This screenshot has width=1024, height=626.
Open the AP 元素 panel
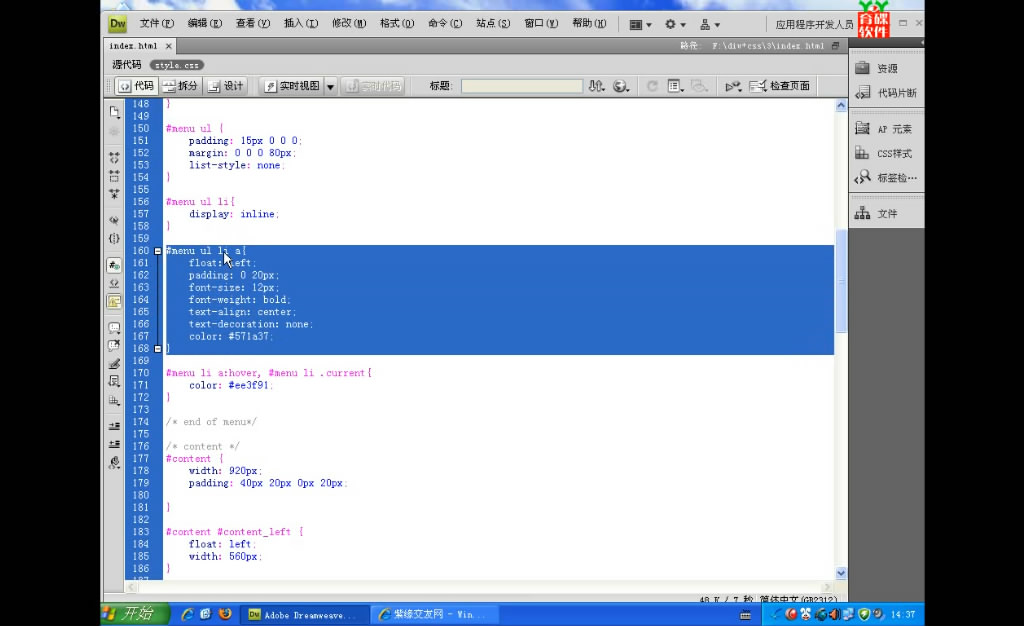click(x=886, y=129)
